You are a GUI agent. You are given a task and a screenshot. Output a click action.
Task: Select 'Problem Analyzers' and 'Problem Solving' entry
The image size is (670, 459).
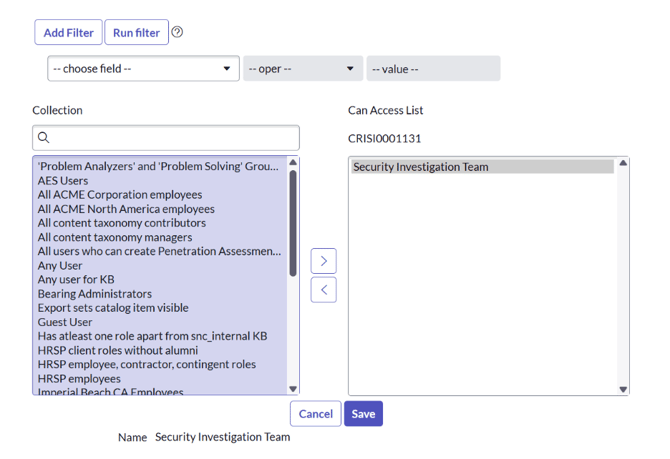pos(158,166)
